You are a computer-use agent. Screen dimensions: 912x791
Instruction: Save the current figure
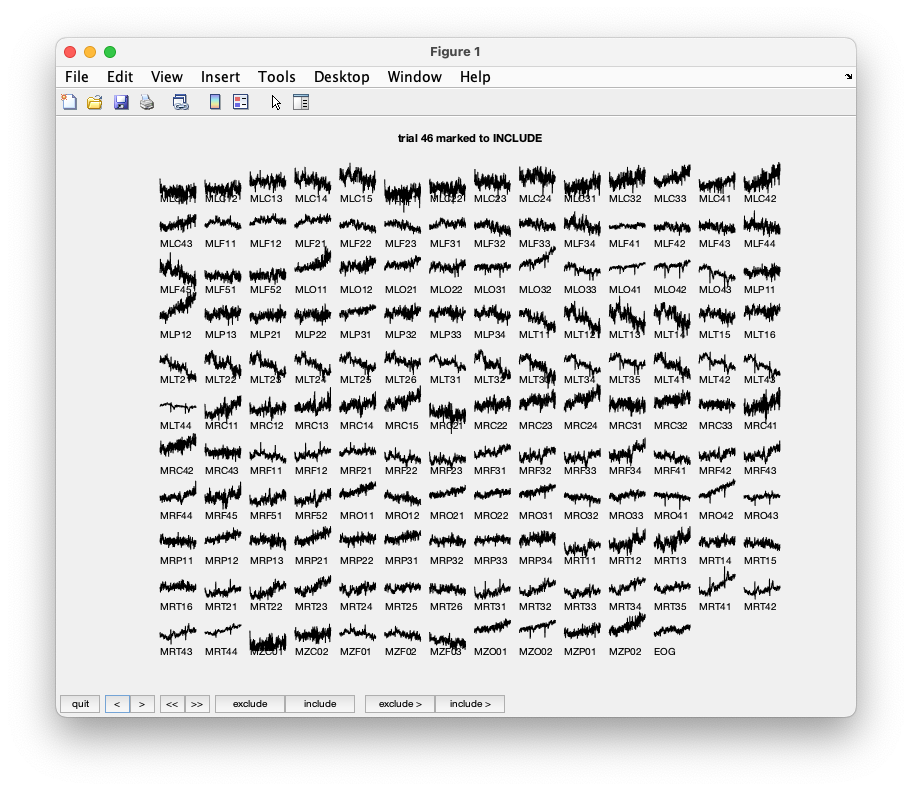click(x=121, y=101)
